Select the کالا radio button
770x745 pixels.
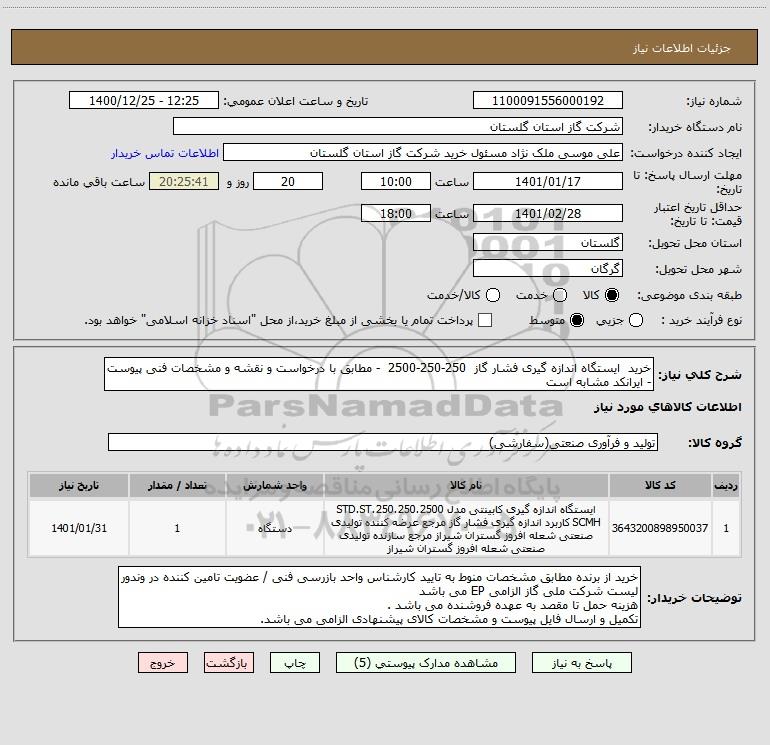612,295
